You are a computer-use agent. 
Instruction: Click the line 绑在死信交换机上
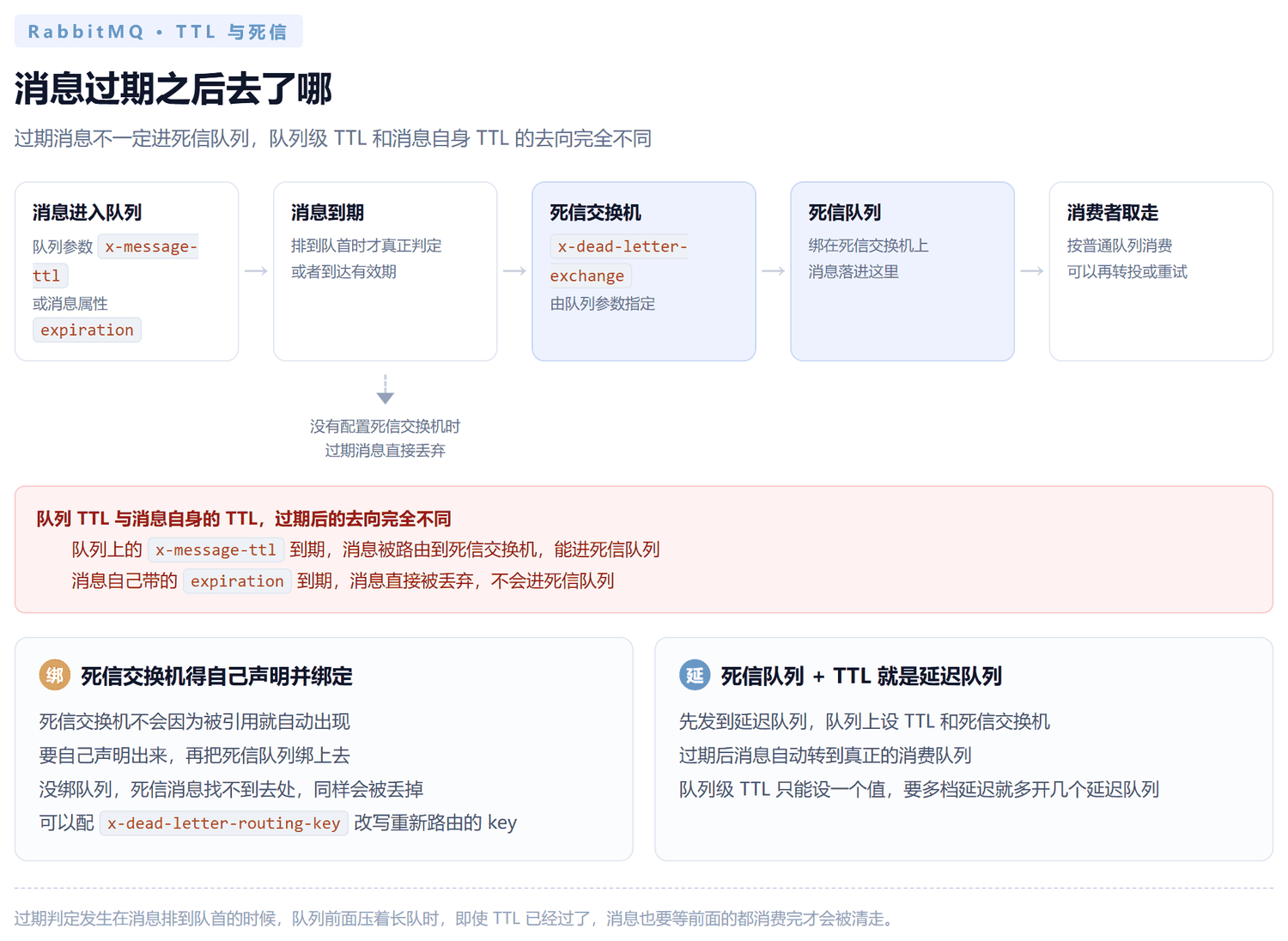click(868, 246)
